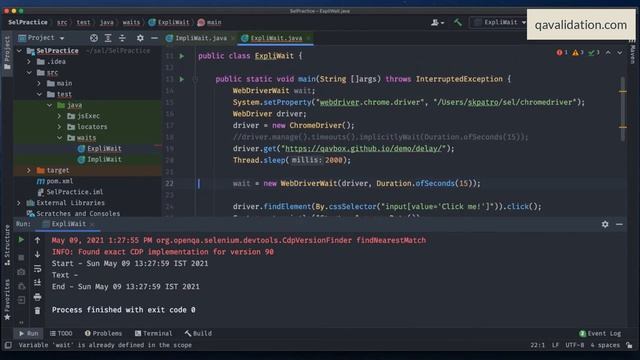Print the Run console output

(37, 297)
